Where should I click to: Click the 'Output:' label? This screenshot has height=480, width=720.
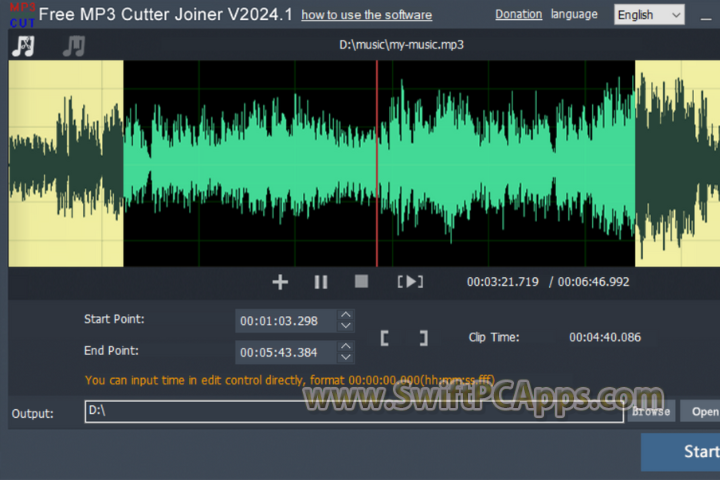coord(33,414)
